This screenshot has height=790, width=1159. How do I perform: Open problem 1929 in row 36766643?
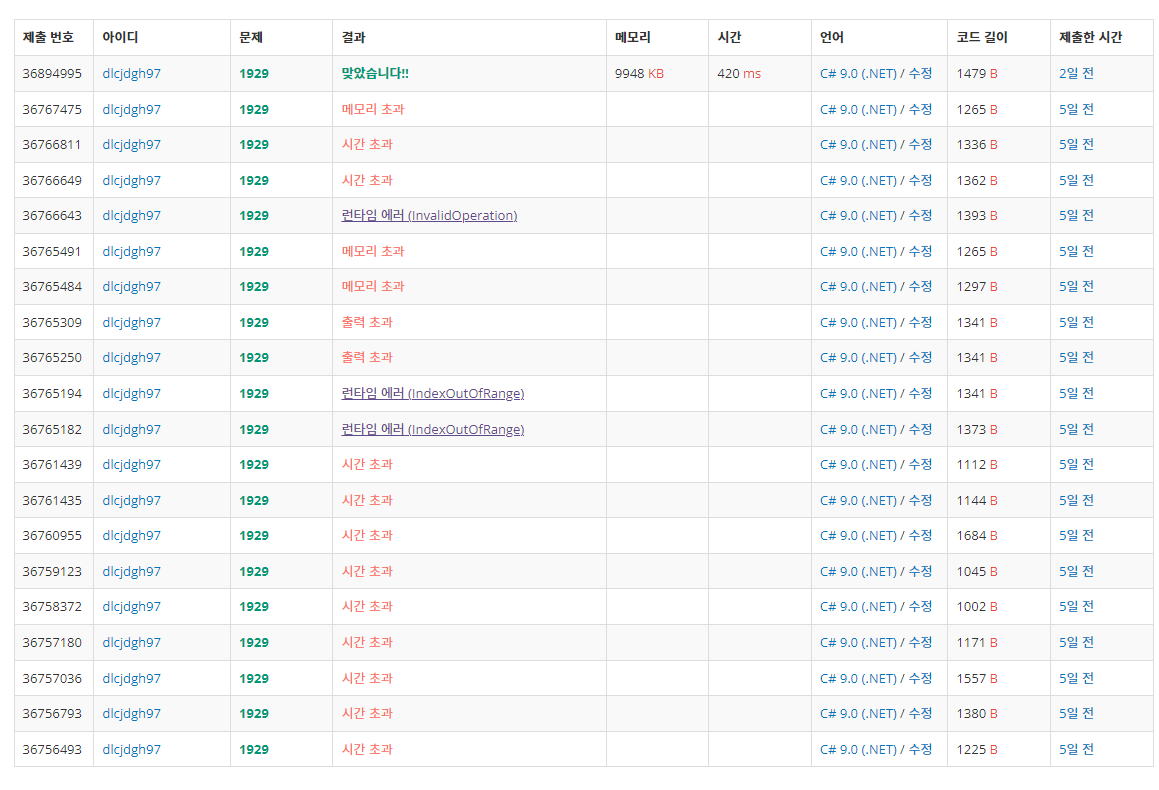click(254, 216)
